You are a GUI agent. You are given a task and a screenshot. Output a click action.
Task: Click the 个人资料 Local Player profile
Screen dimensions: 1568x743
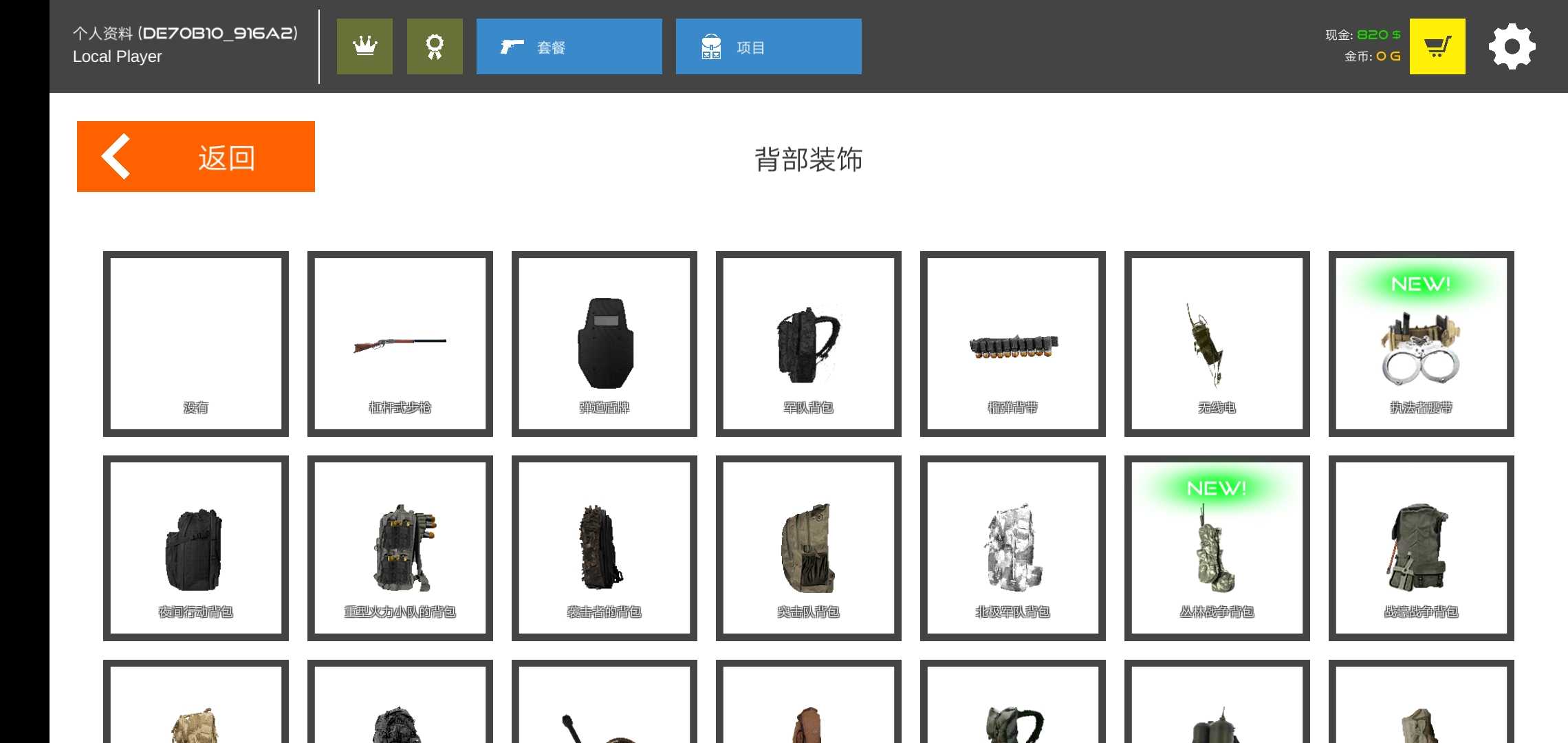185,45
